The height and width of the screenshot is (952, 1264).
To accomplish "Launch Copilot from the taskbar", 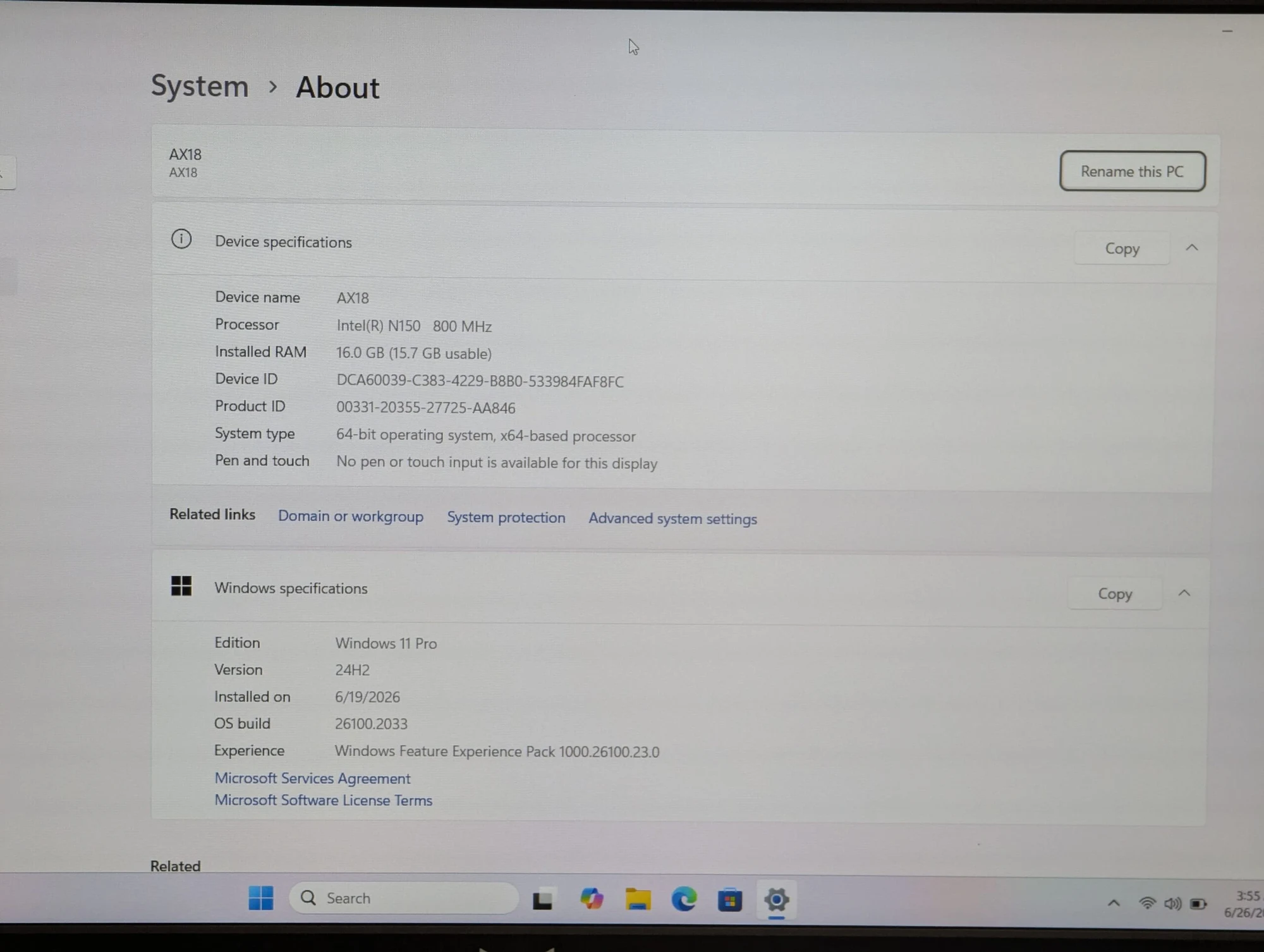I will (x=592, y=899).
